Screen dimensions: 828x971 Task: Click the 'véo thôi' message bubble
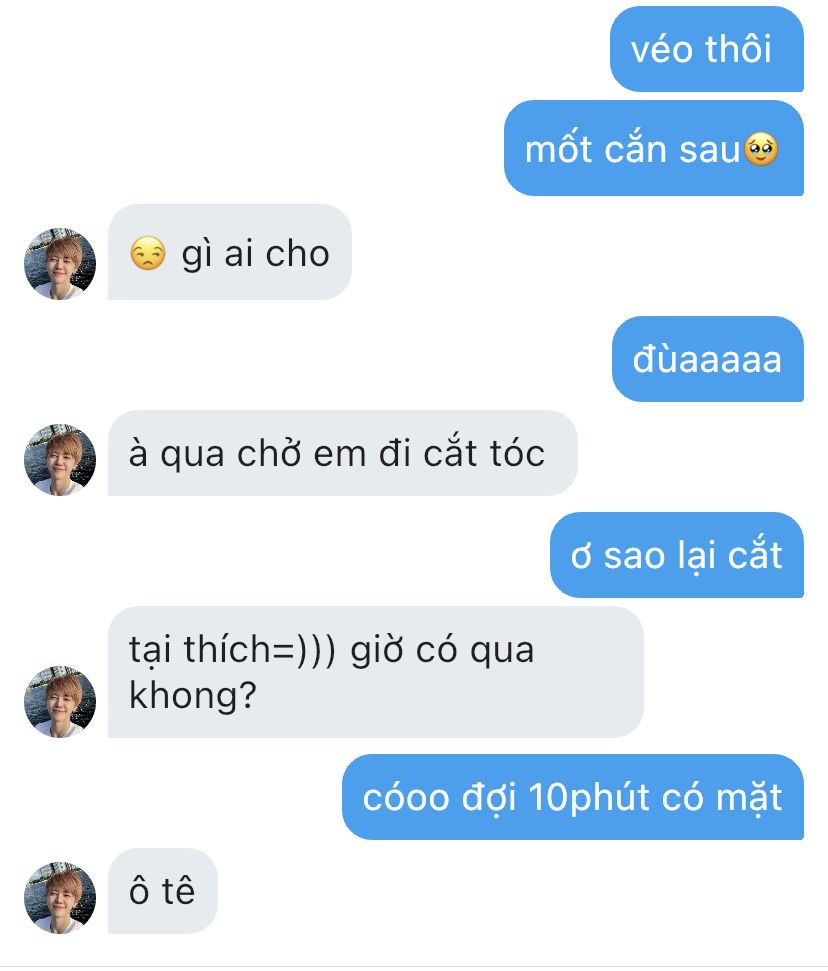coord(707,50)
